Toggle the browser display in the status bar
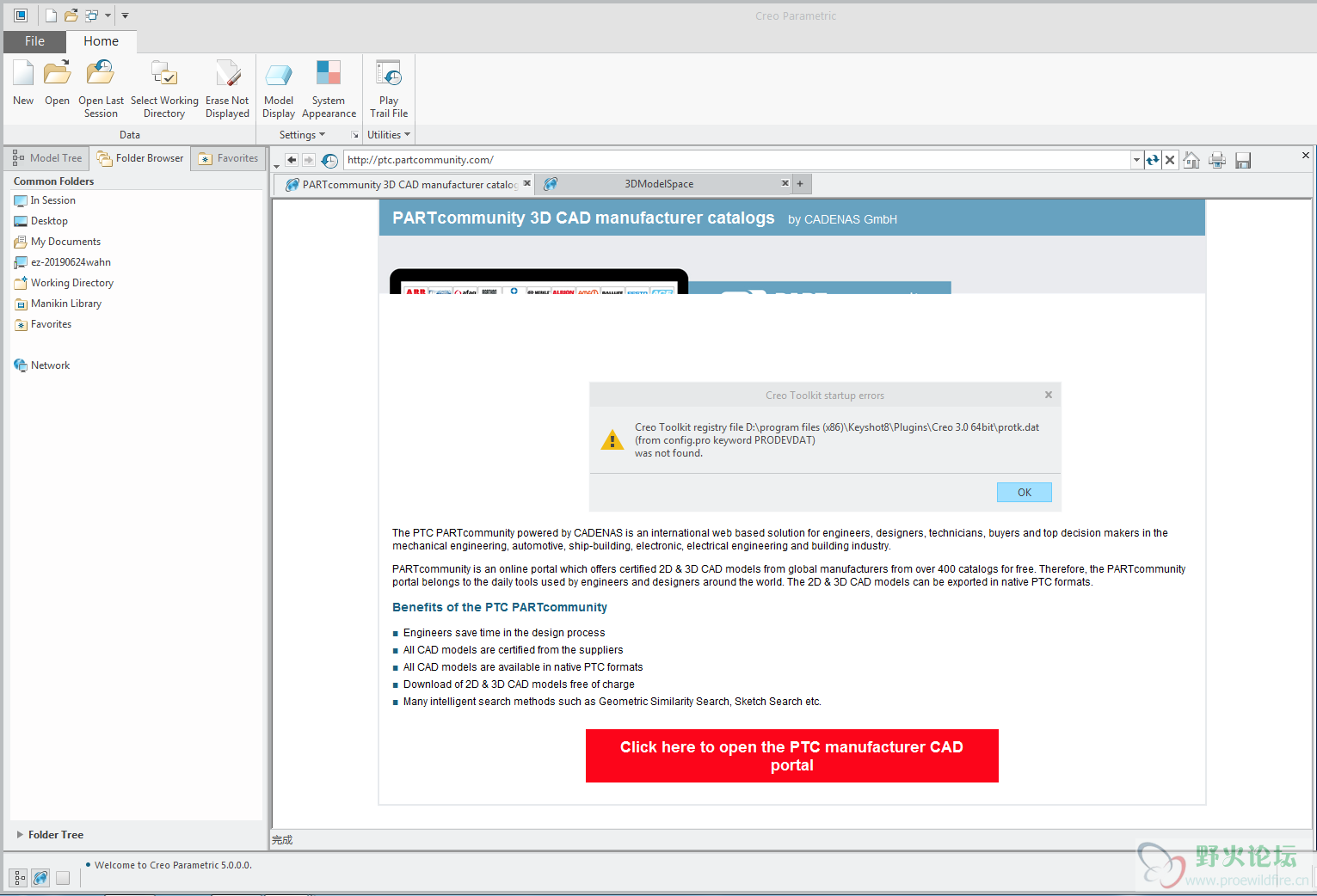Screen dimensions: 1317x896 (40, 878)
